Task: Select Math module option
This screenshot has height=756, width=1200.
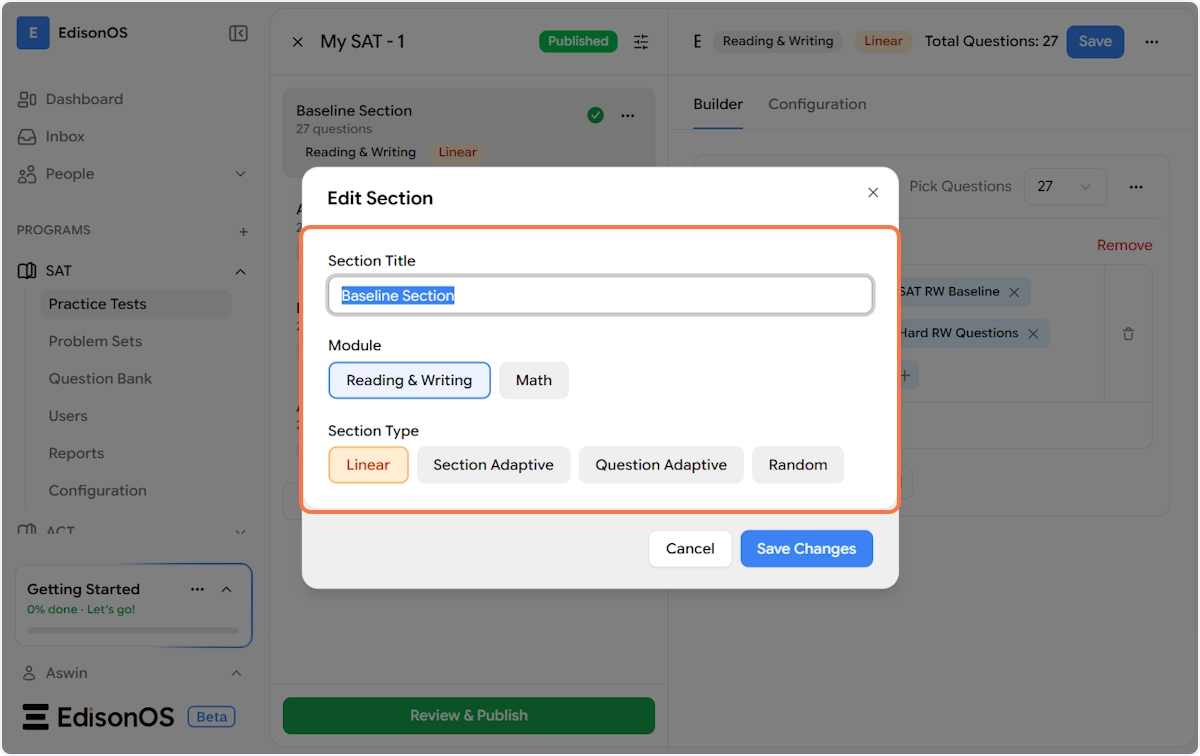Action: (533, 380)
